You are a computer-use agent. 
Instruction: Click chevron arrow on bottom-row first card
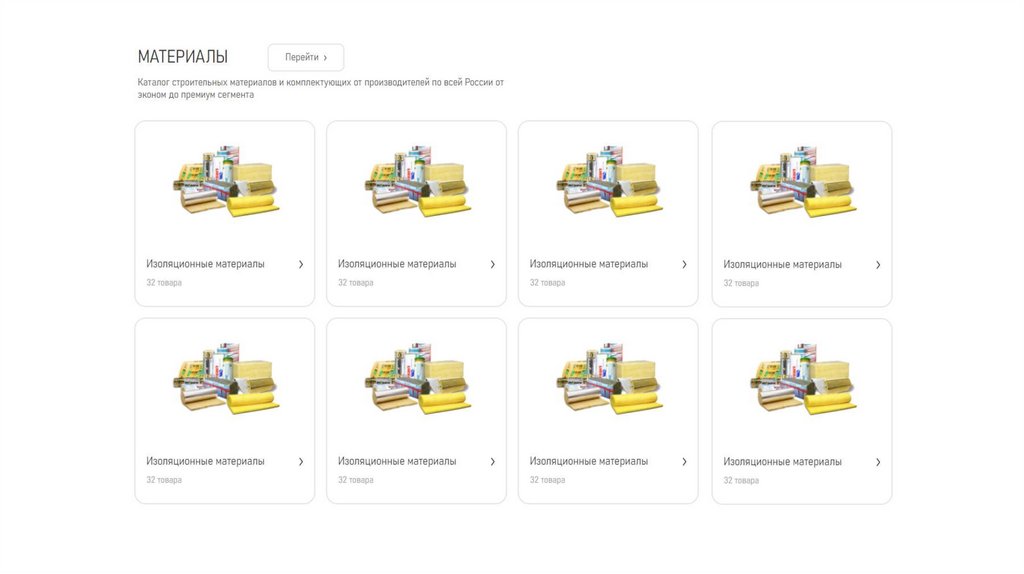point(301,462)
